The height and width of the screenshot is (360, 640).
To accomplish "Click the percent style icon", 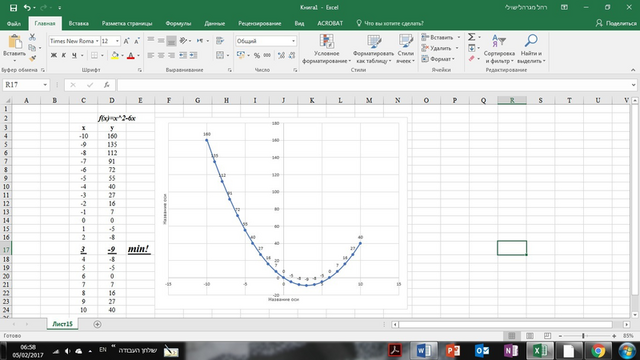I will (x=257, y=55).
